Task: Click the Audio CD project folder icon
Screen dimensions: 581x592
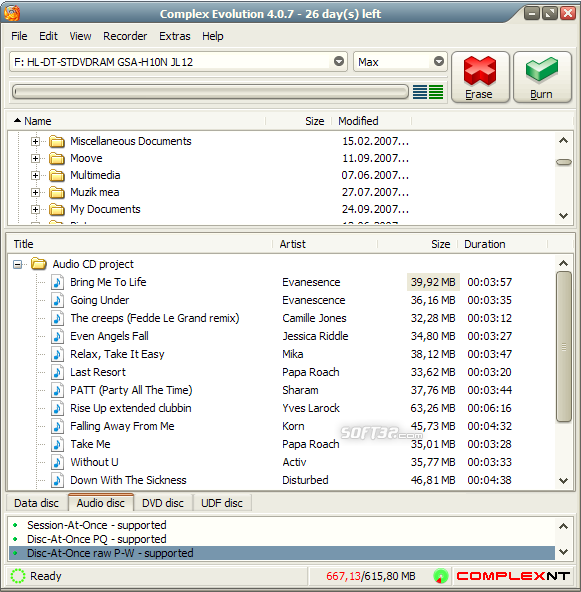Action: tap(39, 264)
